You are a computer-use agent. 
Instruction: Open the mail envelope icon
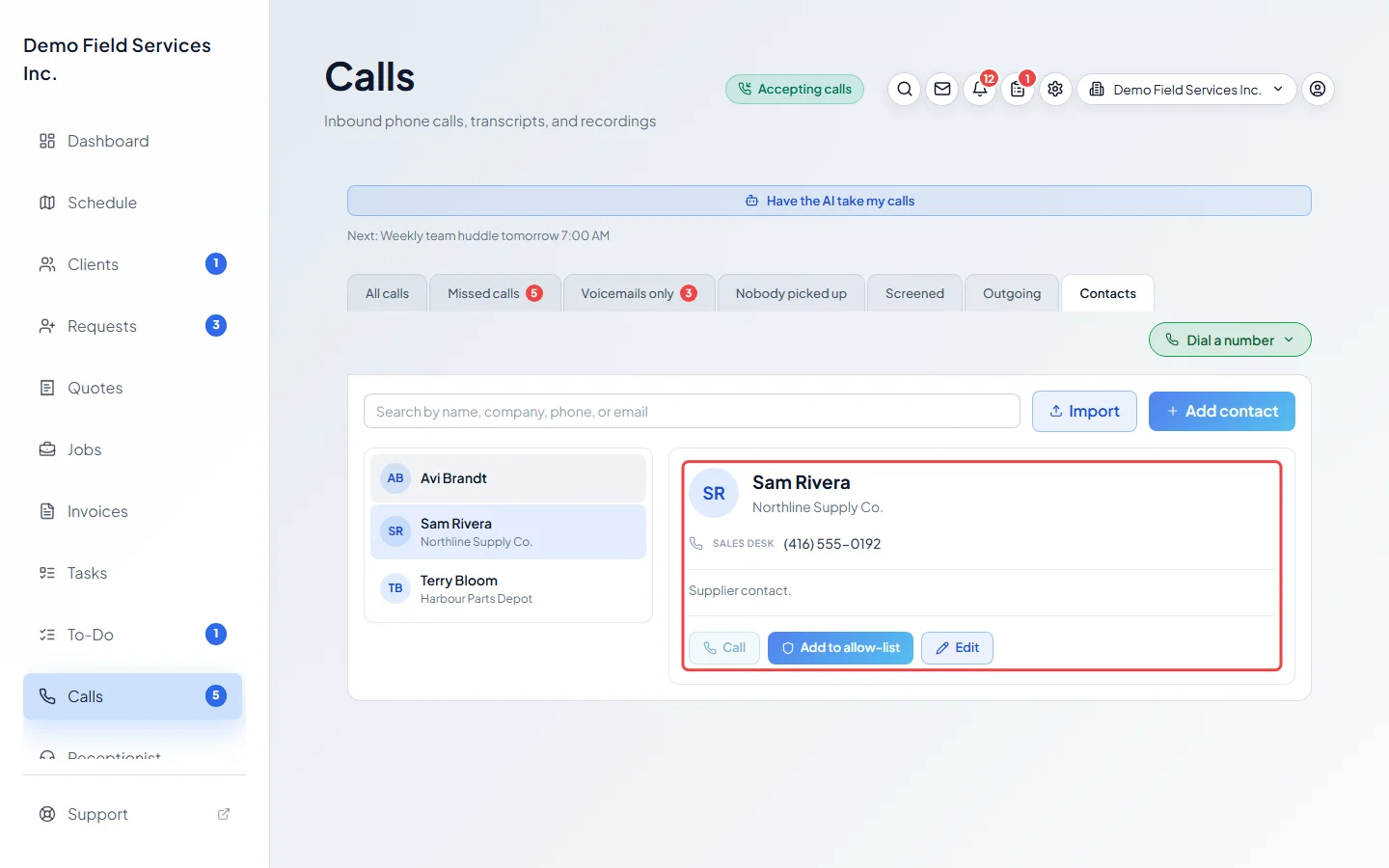click(x=941, y=89)
